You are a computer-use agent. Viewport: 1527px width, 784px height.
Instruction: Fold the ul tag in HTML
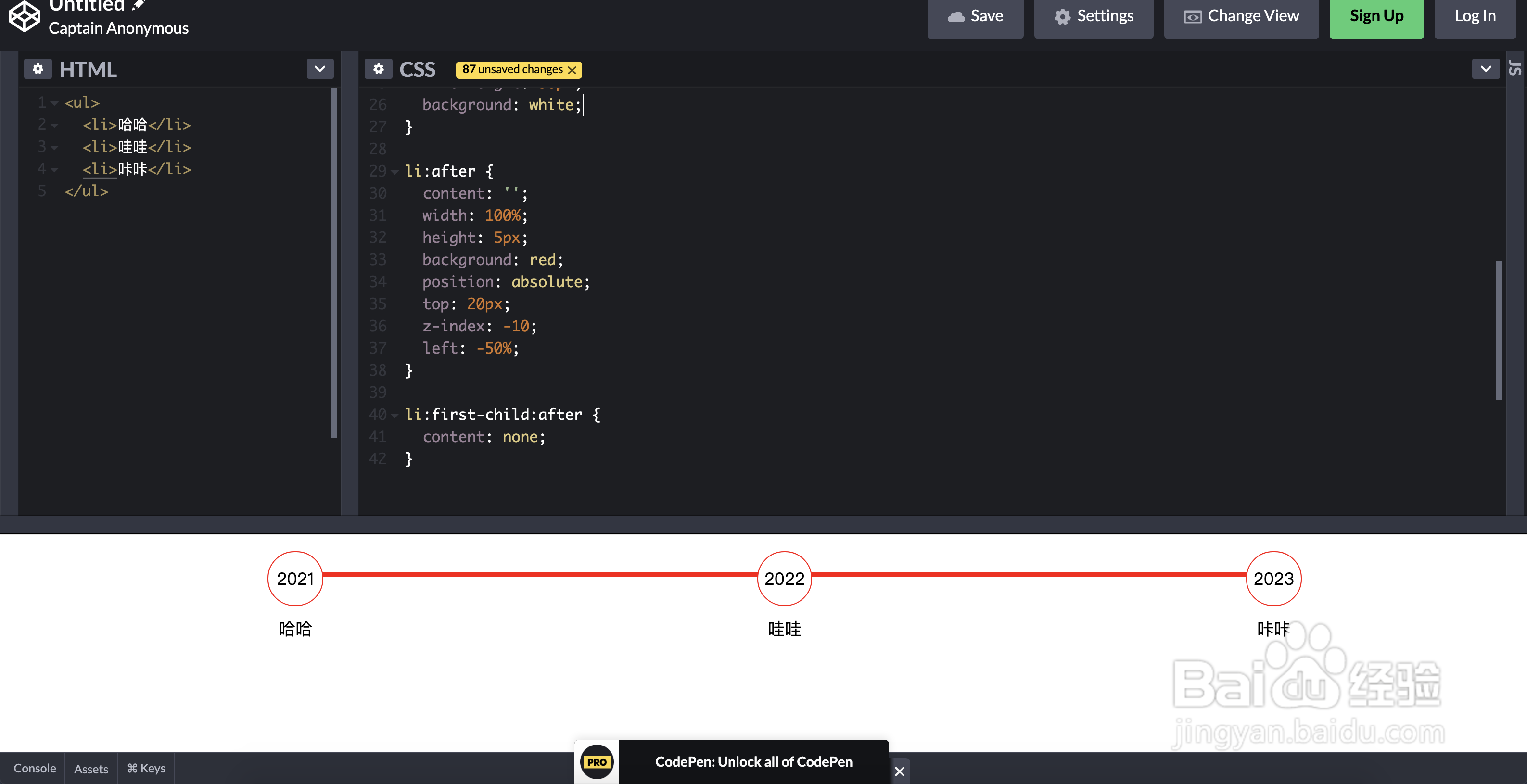coord(54,103)
